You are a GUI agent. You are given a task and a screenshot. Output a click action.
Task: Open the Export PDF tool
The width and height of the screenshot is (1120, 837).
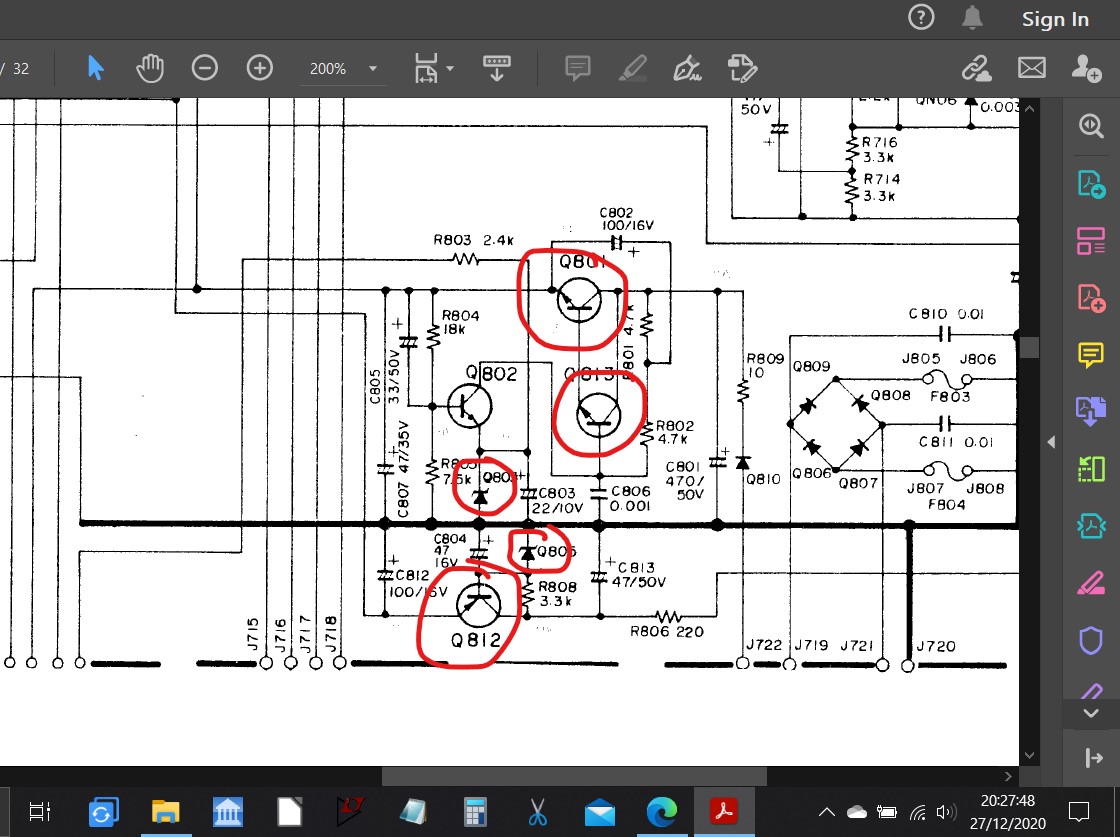[1091, 184]
